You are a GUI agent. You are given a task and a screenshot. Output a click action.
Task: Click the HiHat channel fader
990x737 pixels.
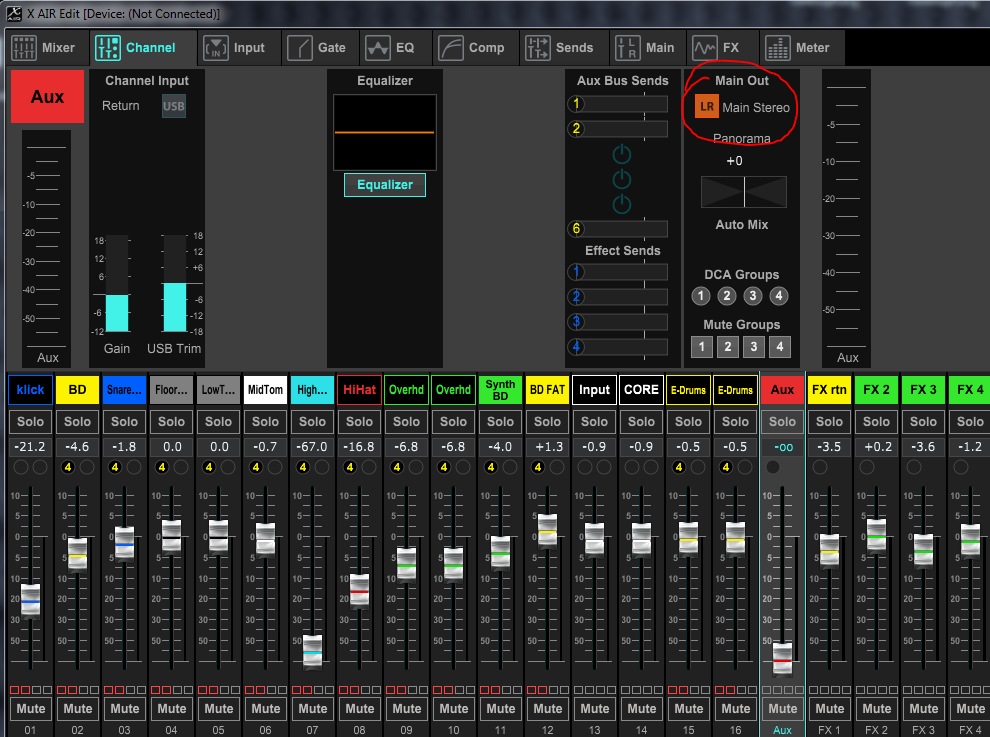[x=359, y=590]
